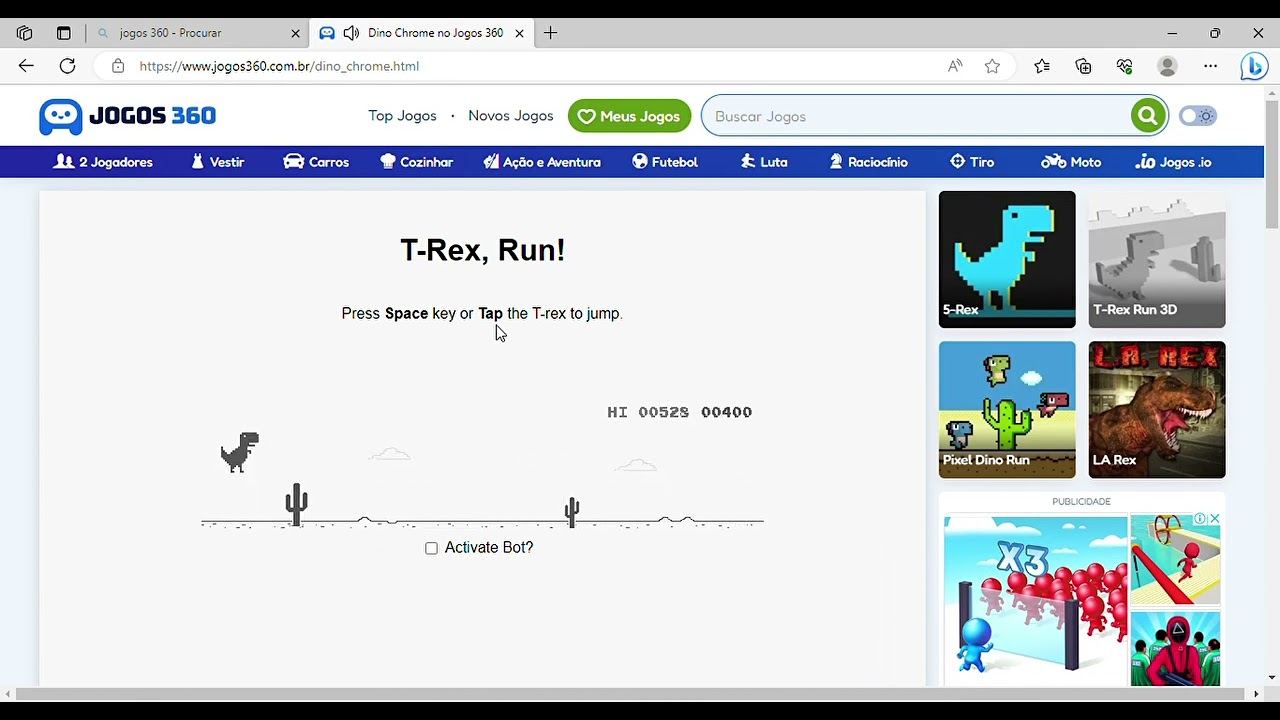The image size is (1280, 720).
Task: Open the LA Rex game thumbnail
Action: click(x=1157, y=410)
